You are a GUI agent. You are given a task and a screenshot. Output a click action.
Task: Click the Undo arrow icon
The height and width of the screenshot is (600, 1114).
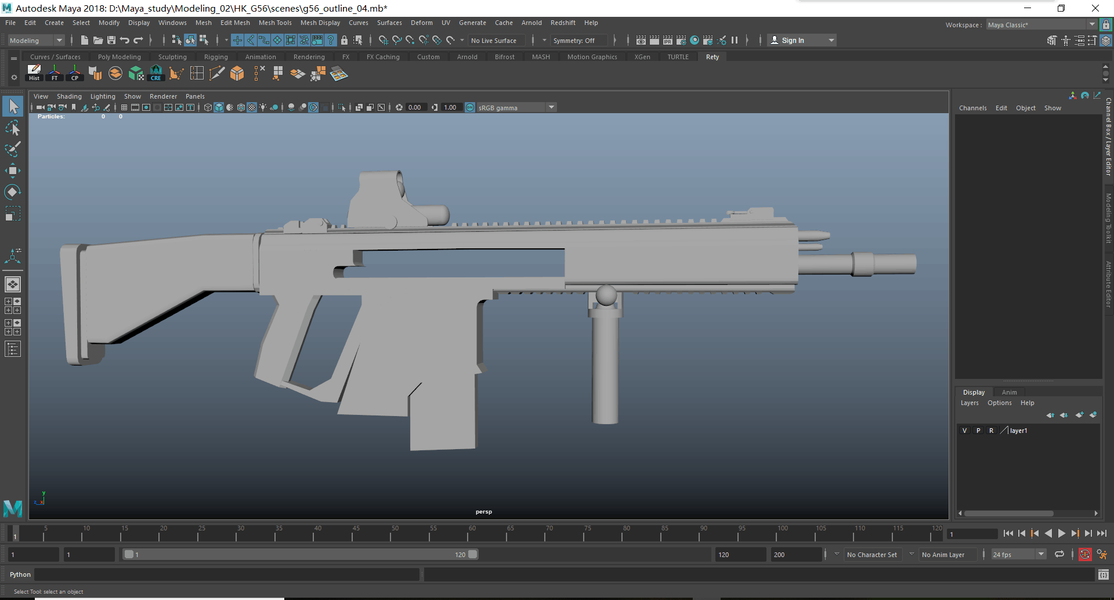(x=124, y=40)
